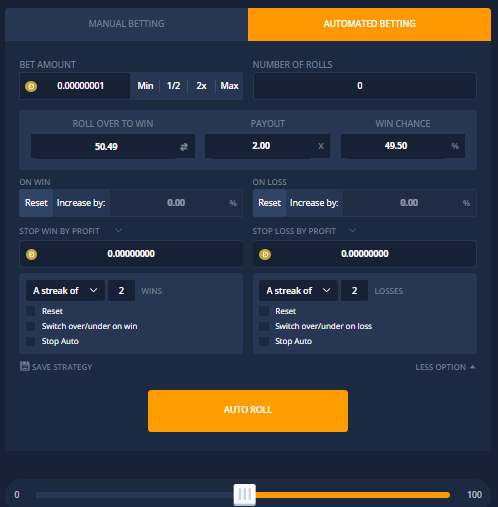
Task: Click the win chance percent symbol
Action: [455, 146]
